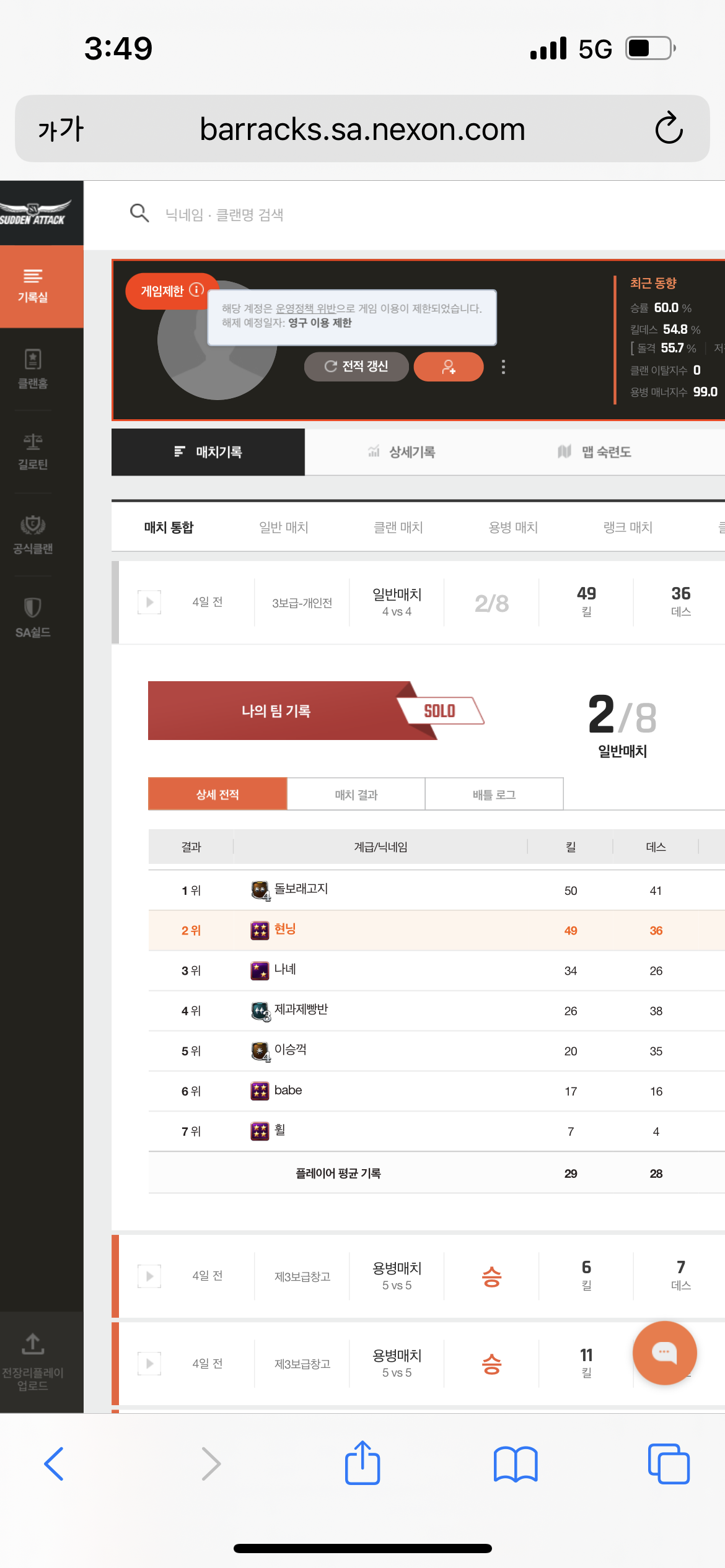
Task: Click the 게임제한 info icon
Action: (196, 290)
